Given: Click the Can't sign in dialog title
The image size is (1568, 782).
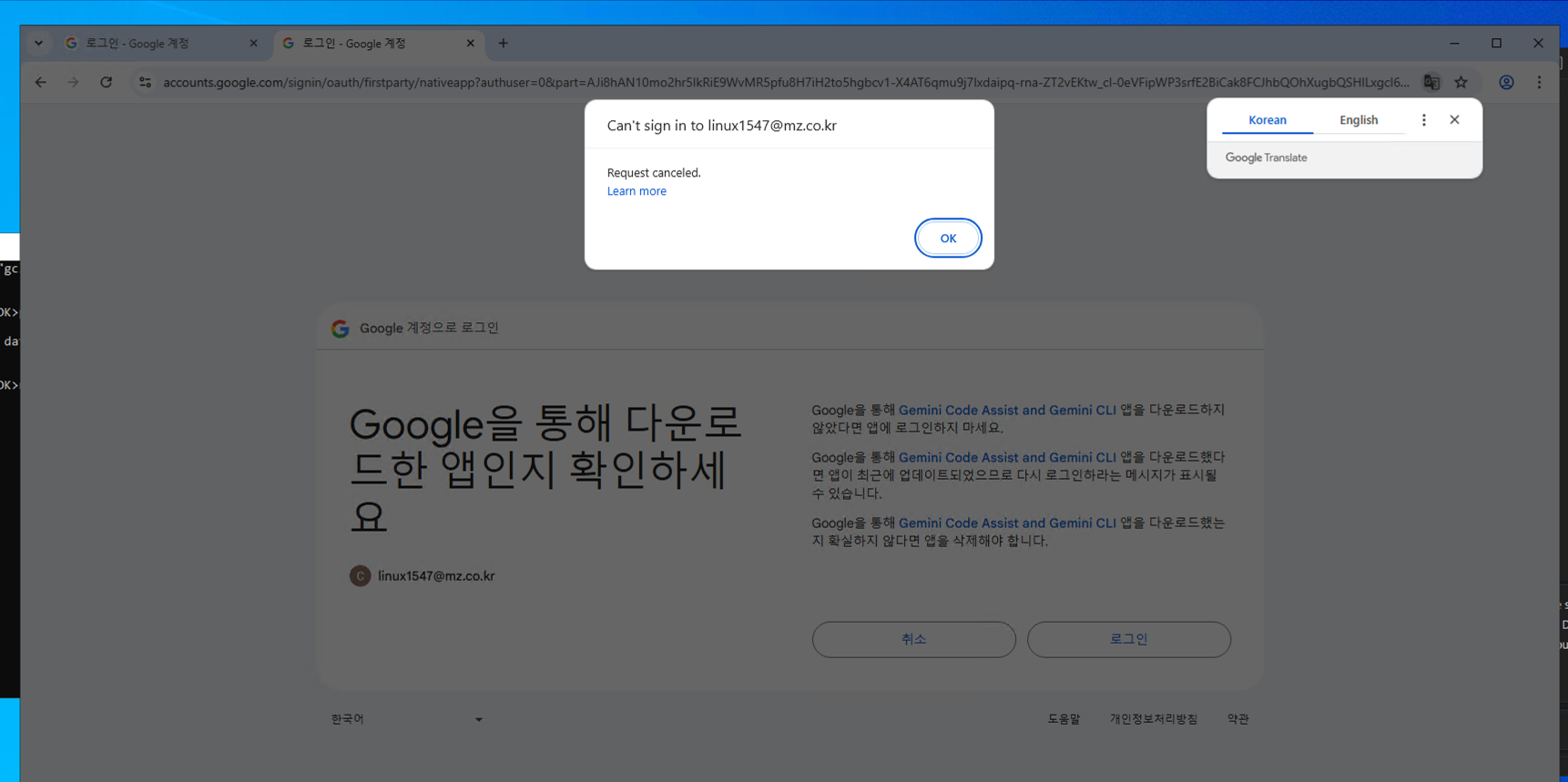Looking at the screenshot, I should coord(721,126).
